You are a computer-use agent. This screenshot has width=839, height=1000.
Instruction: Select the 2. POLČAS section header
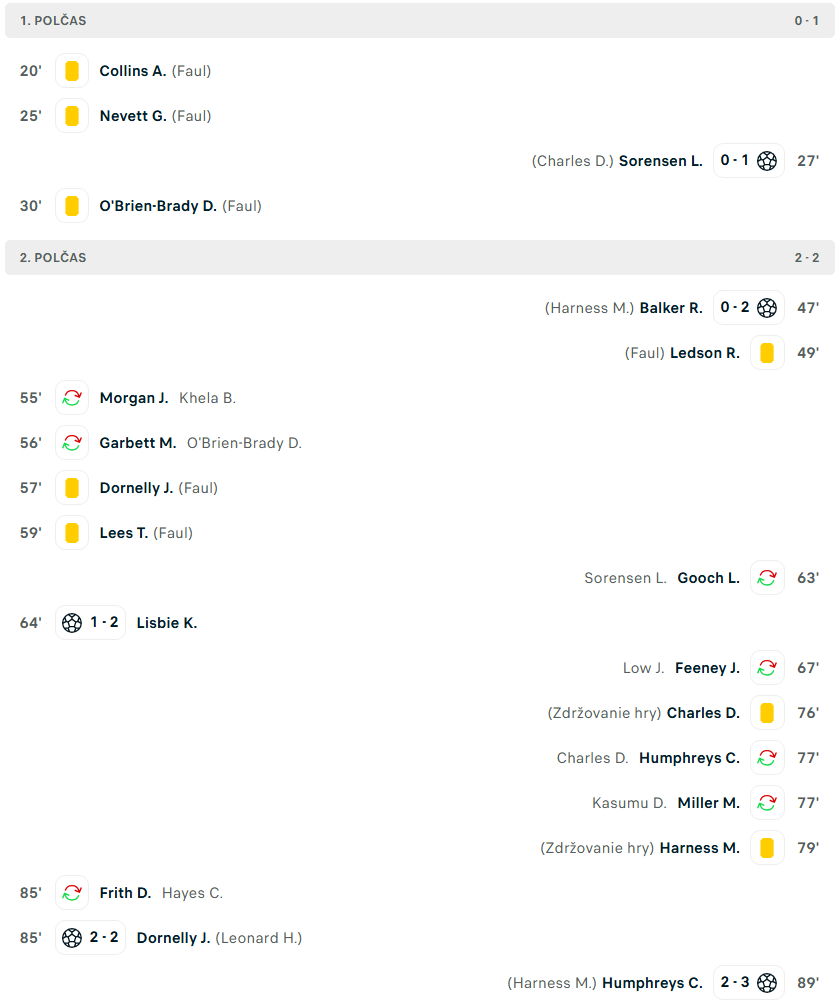(x=53, y=258)
